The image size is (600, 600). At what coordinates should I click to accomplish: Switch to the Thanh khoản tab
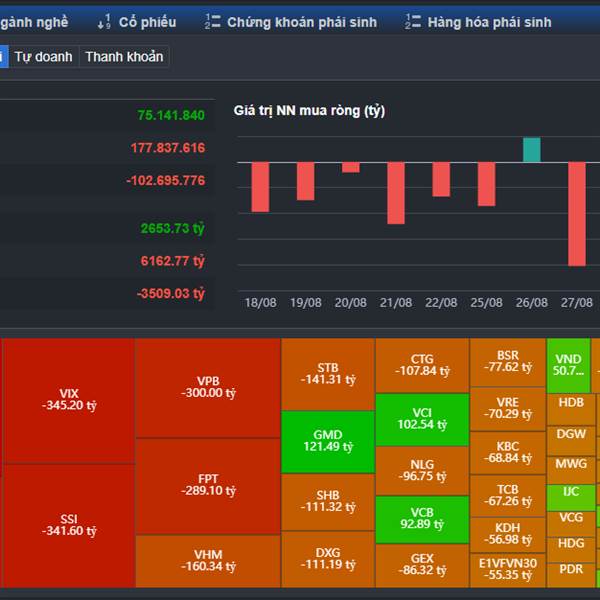pos(124,57)
